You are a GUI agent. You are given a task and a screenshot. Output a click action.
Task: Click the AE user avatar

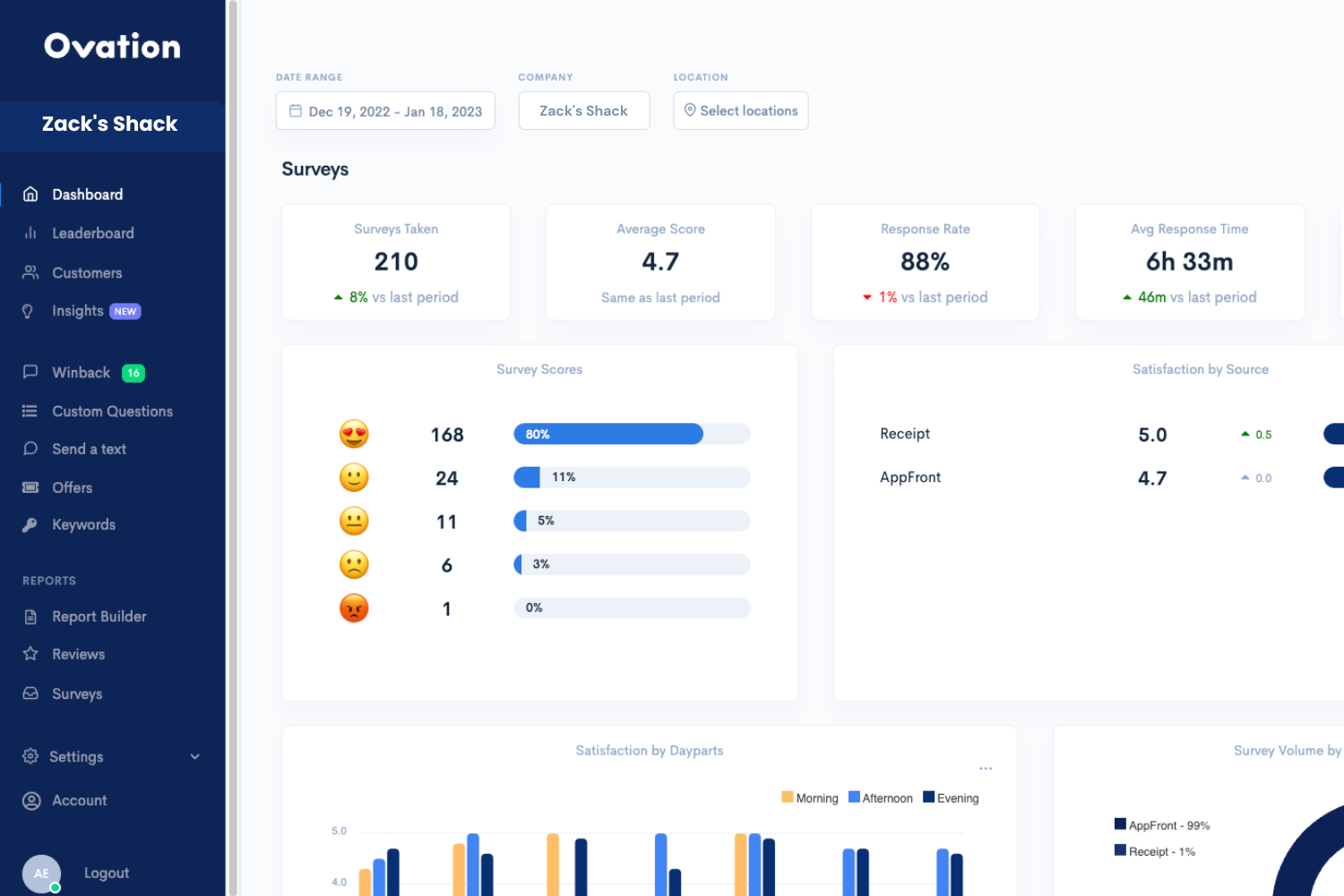tap(41, 874)
